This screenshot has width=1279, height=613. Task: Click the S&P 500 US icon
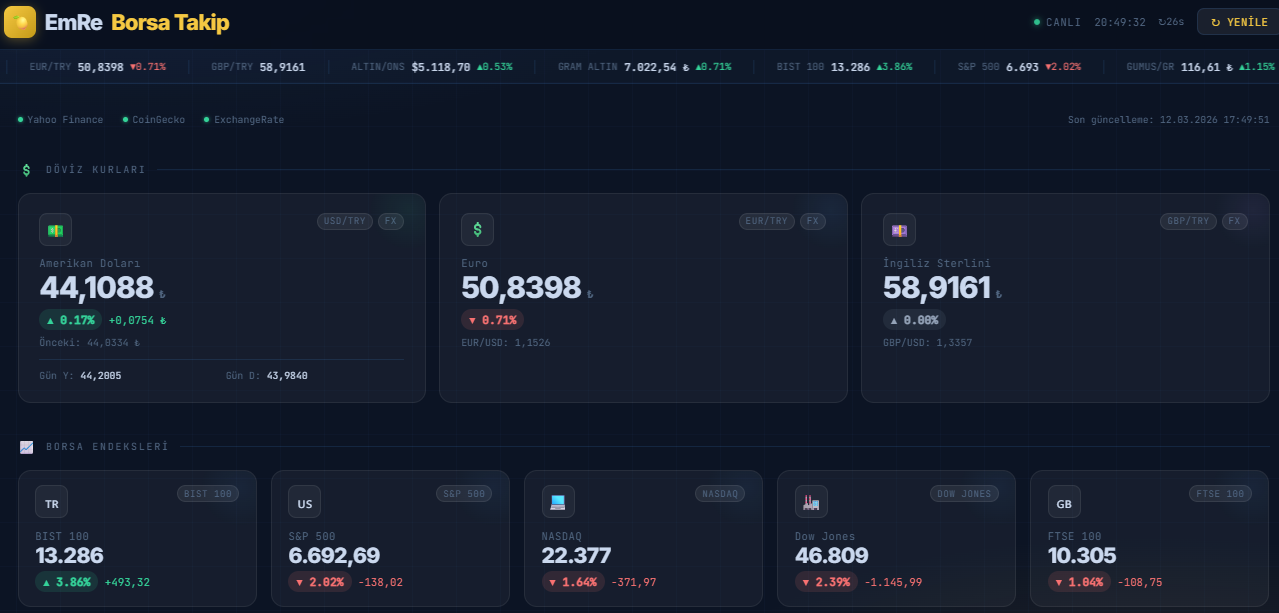click(x=304, y=502)
